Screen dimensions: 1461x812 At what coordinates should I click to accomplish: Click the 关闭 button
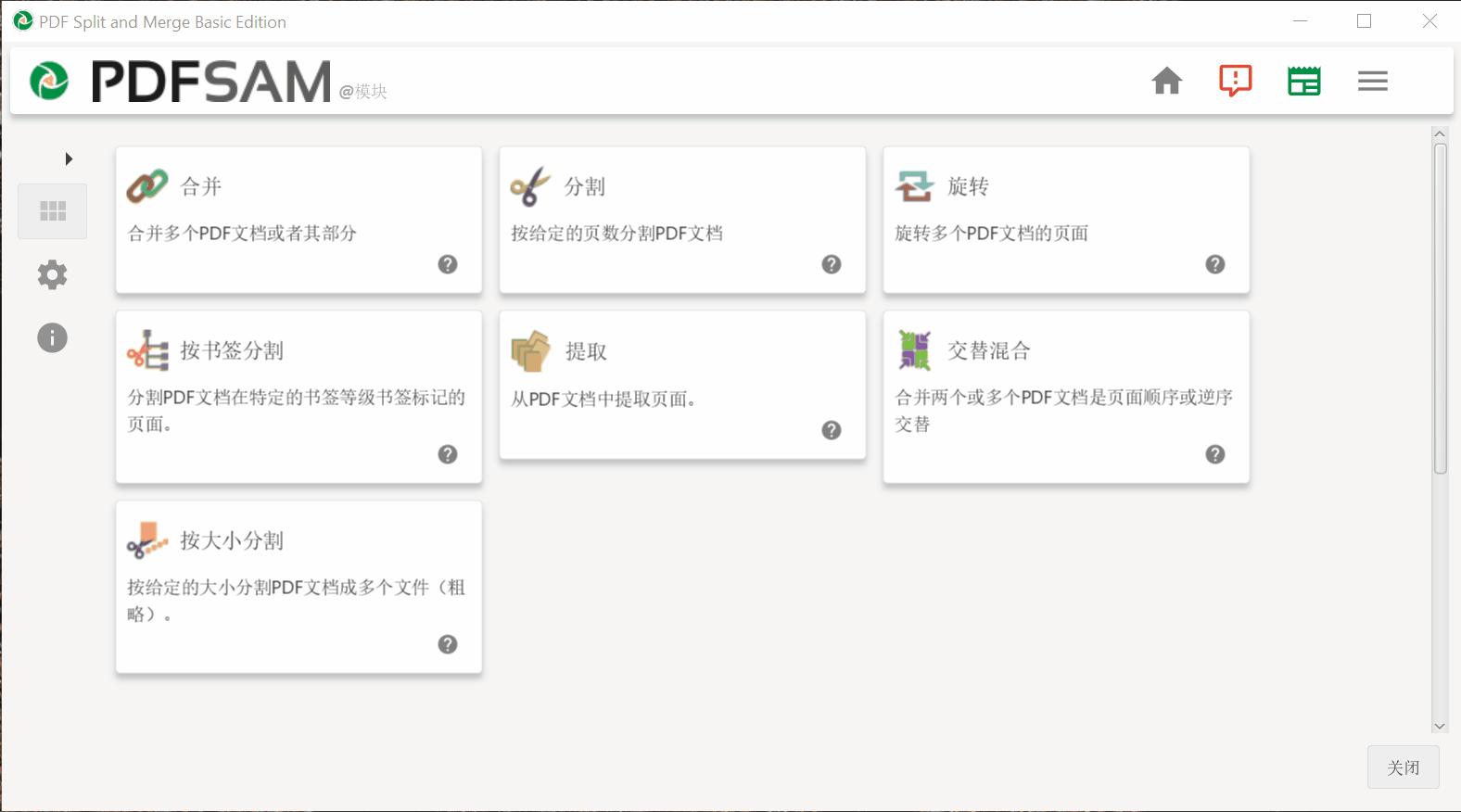tap(1403, 768)
